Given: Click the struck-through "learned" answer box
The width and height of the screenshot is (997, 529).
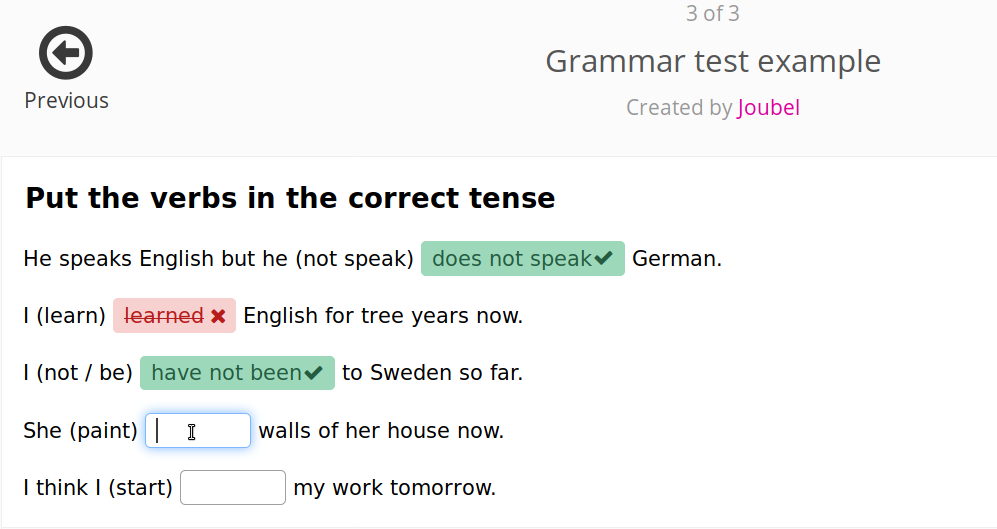Looking at the screenshot, I should click(x=163, y=316).
